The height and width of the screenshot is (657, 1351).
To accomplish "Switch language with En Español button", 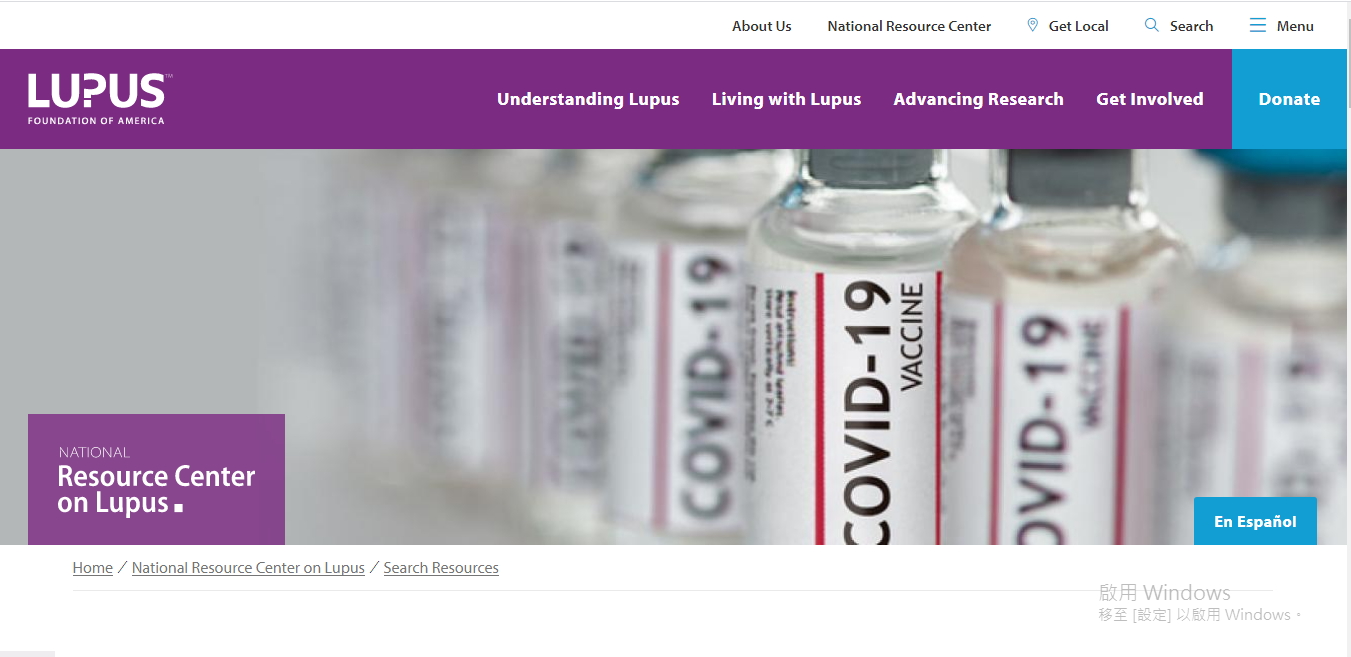I will tap(1255, 521).
